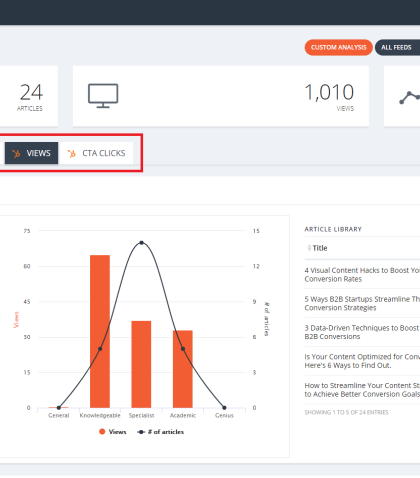The height and width of the screenshot is (478, 420).
Task: Toggle the Views legend item
Action: coord(113,432)
